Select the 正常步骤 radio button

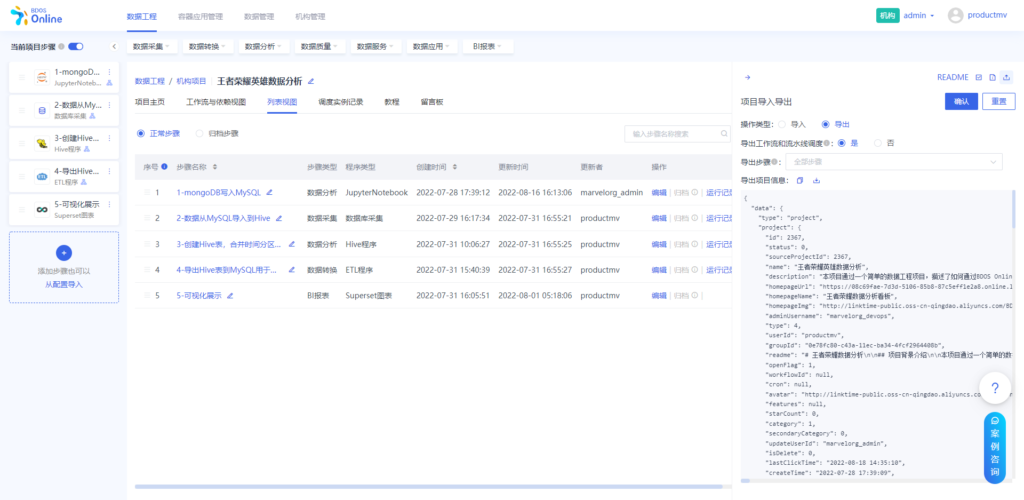(140, 133)
